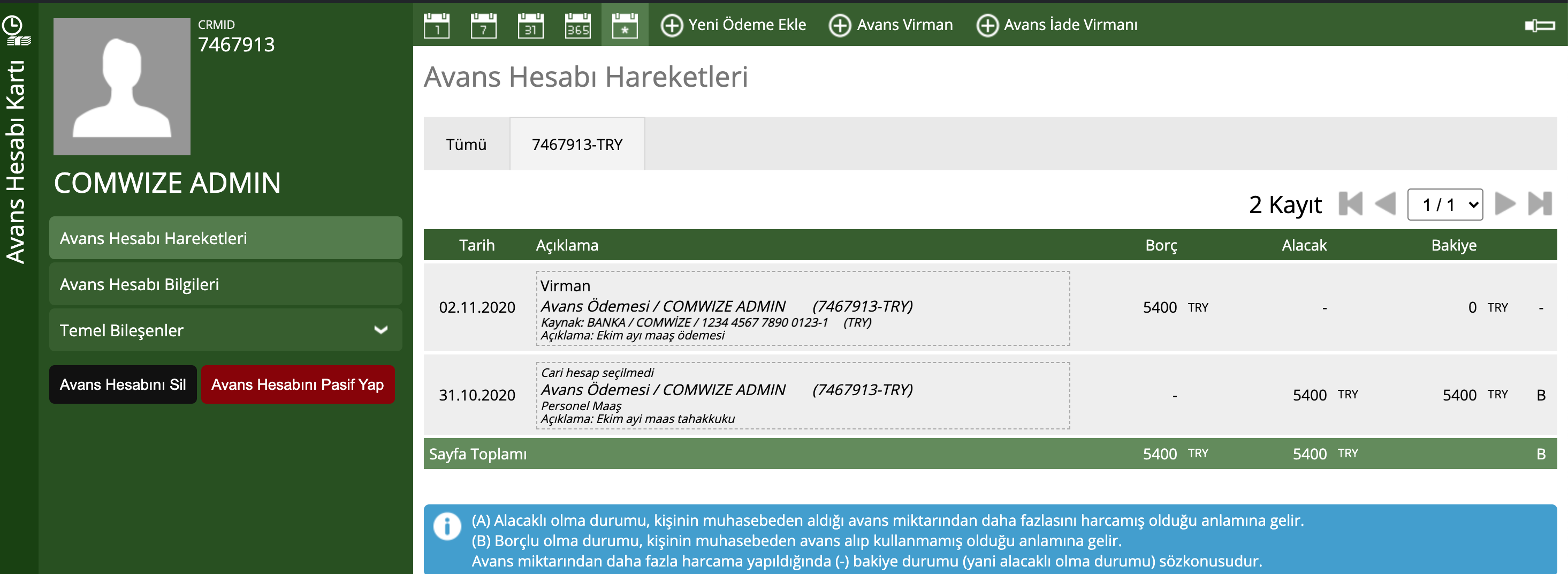Click Avans Virman
The height and width of the screenshot is (574, 1568).
pyautogui.click(x=890, y=25)
